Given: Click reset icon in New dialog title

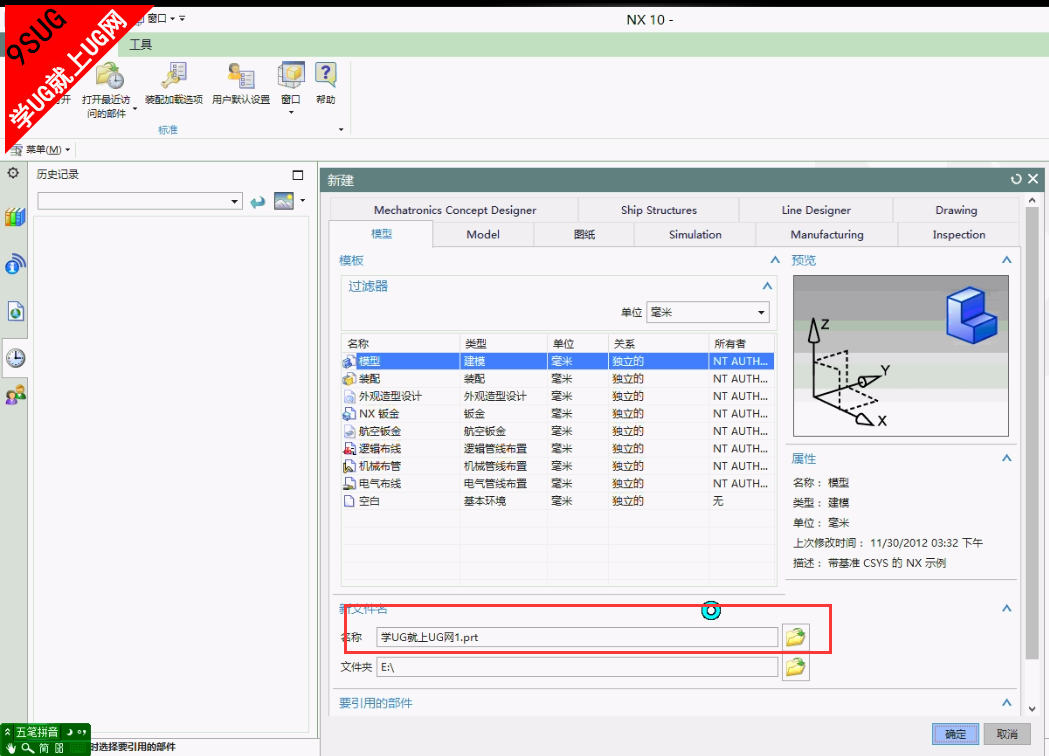Looking at the screenshot, I should [x=1016, y=179].
